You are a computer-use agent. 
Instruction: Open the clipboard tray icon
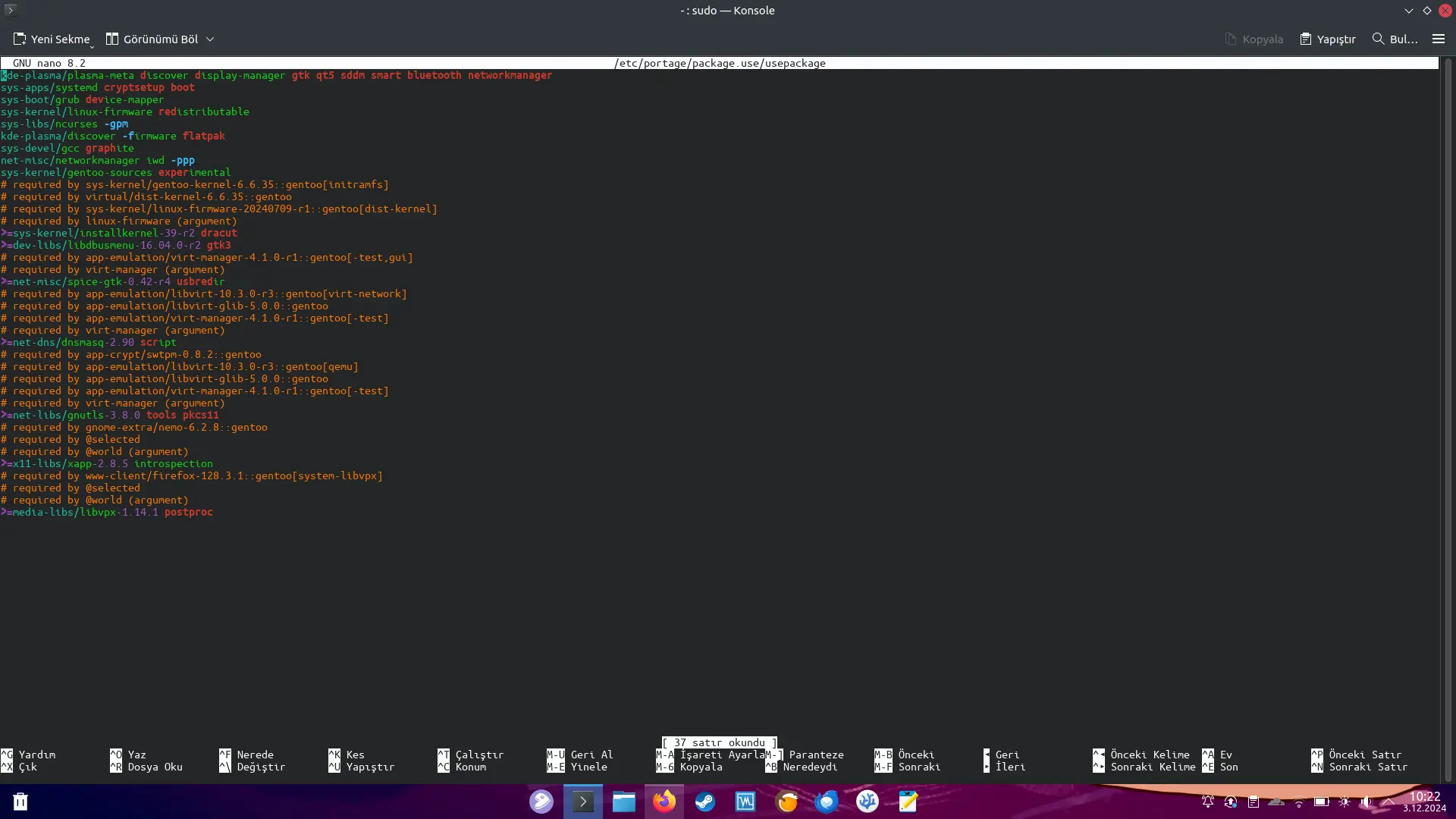(1254, 802)
